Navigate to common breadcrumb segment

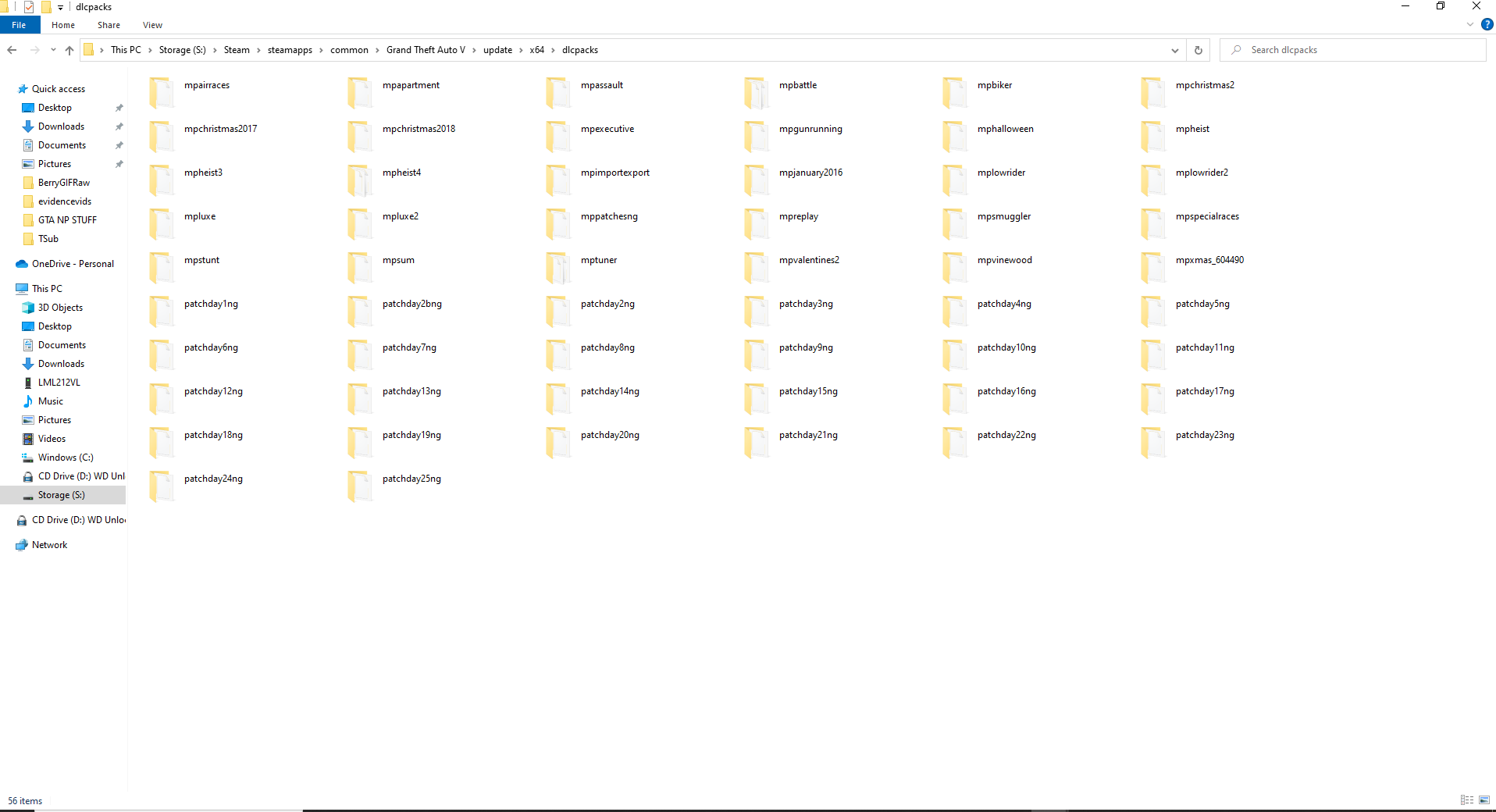349,50
